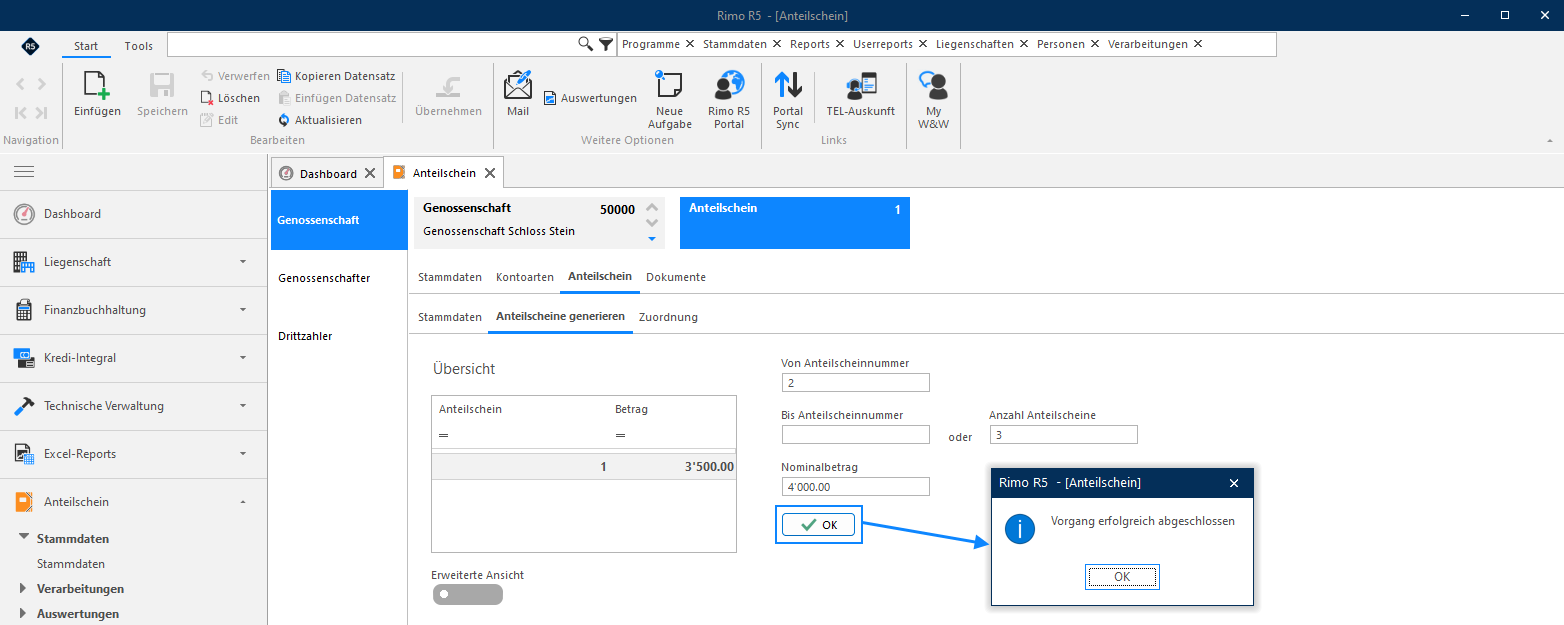Open the Mail icon
1564x625 pixels.
click(x=518, y=94)
